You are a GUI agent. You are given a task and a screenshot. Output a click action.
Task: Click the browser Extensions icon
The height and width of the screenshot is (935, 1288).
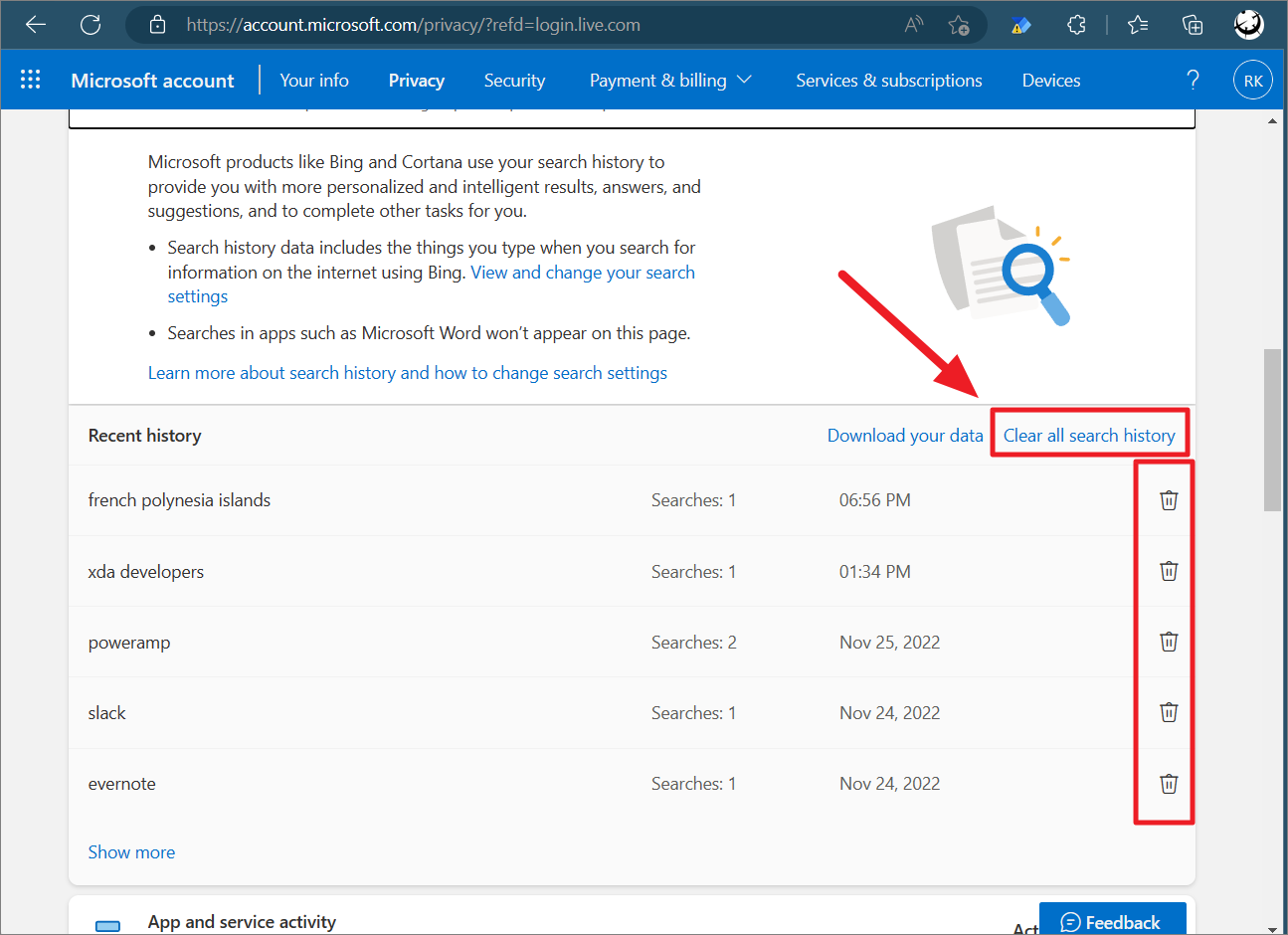1076,24
